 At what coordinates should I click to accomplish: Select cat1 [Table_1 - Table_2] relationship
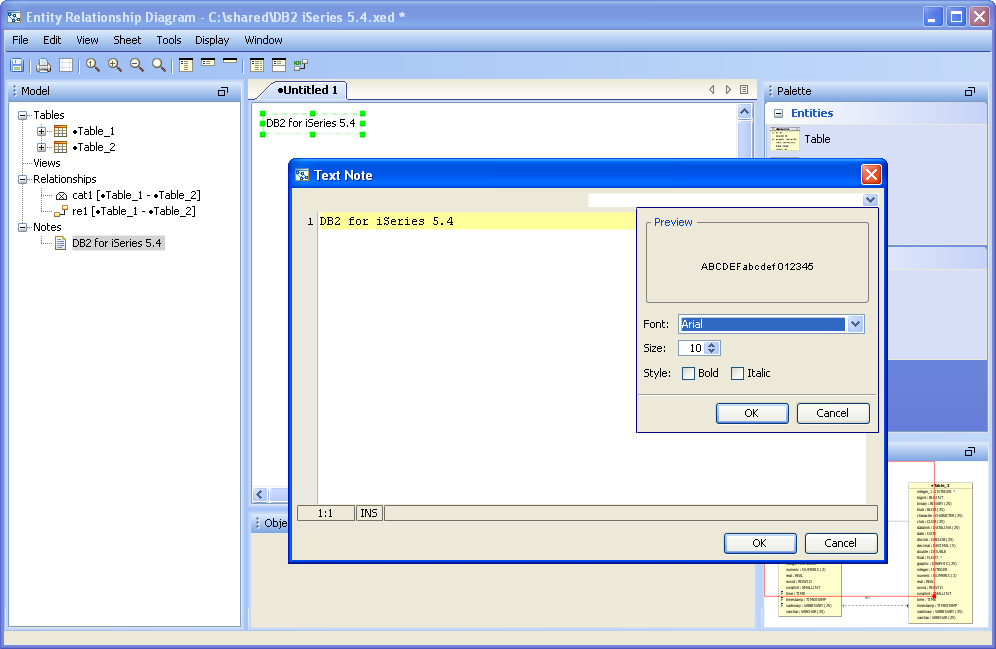[x=137, y=196]
